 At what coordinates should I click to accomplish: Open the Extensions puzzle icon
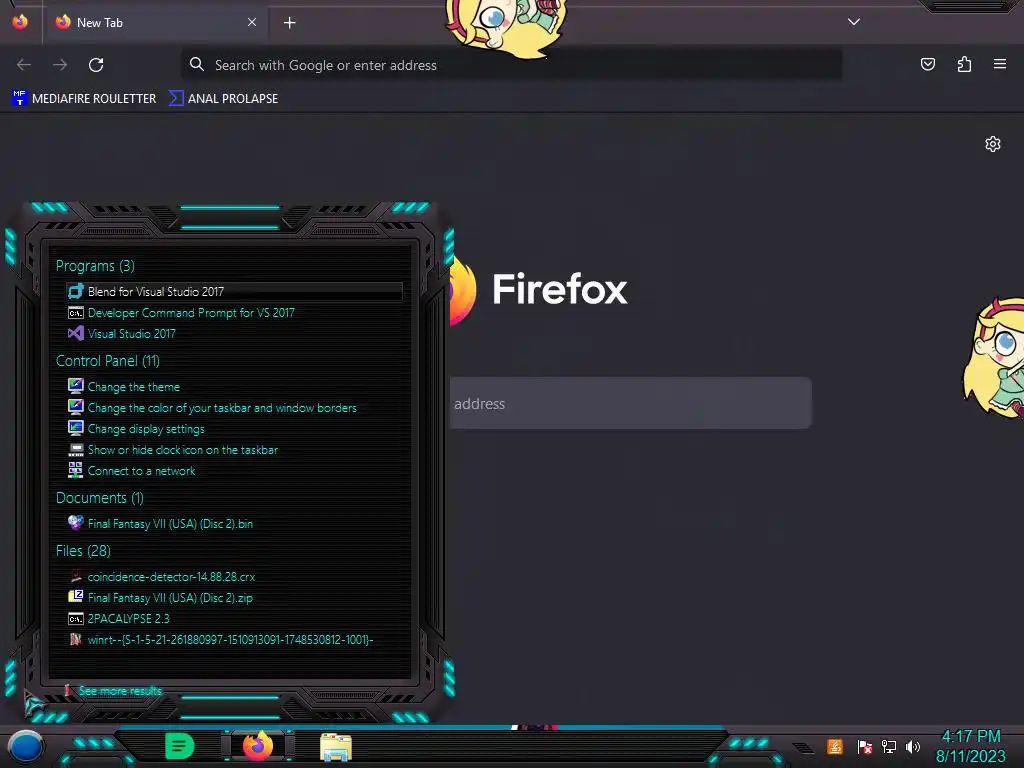[x=964, y=64]
